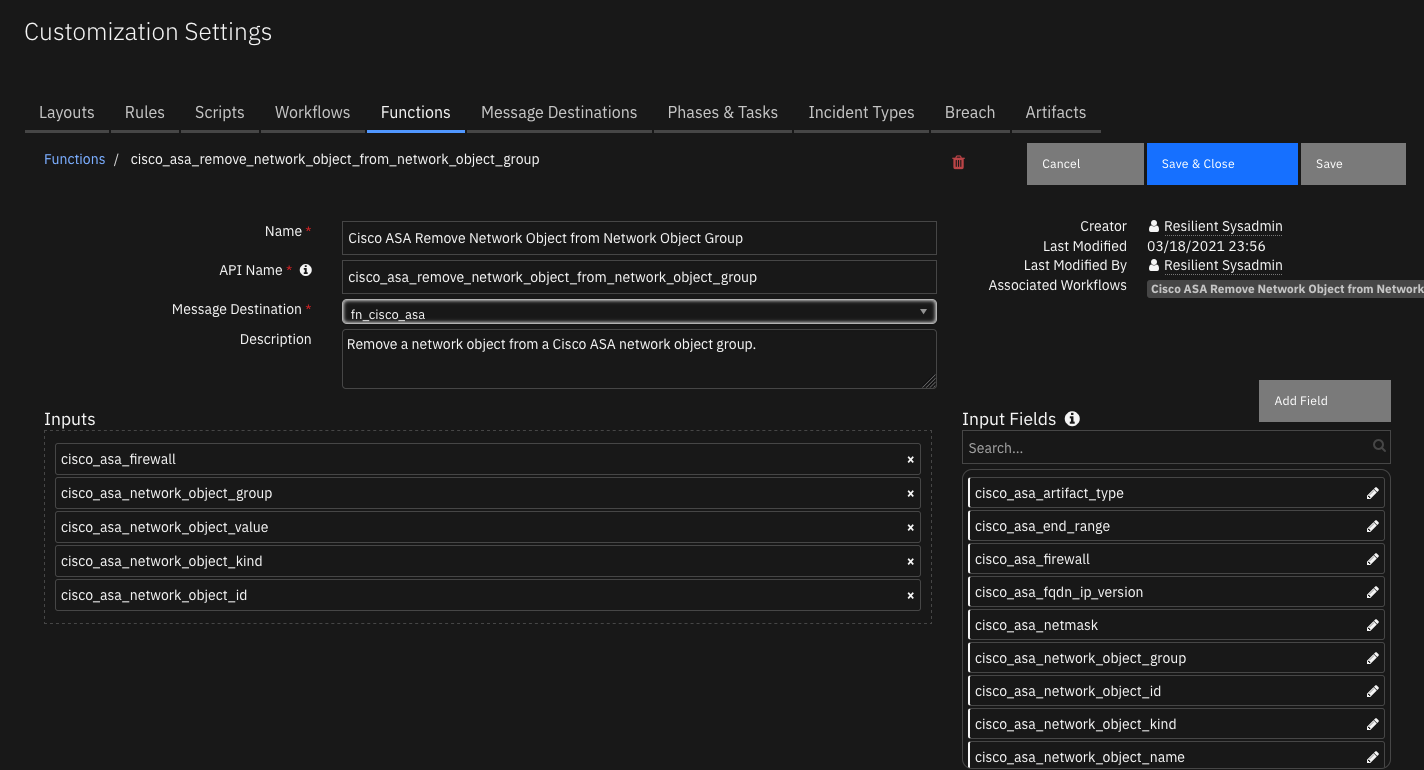Image resolution: width=1424 pixels, height=770 pixels.
Task: Select cisco_asa_netmask in Input Fields list
Action: tap(1176, 625)
